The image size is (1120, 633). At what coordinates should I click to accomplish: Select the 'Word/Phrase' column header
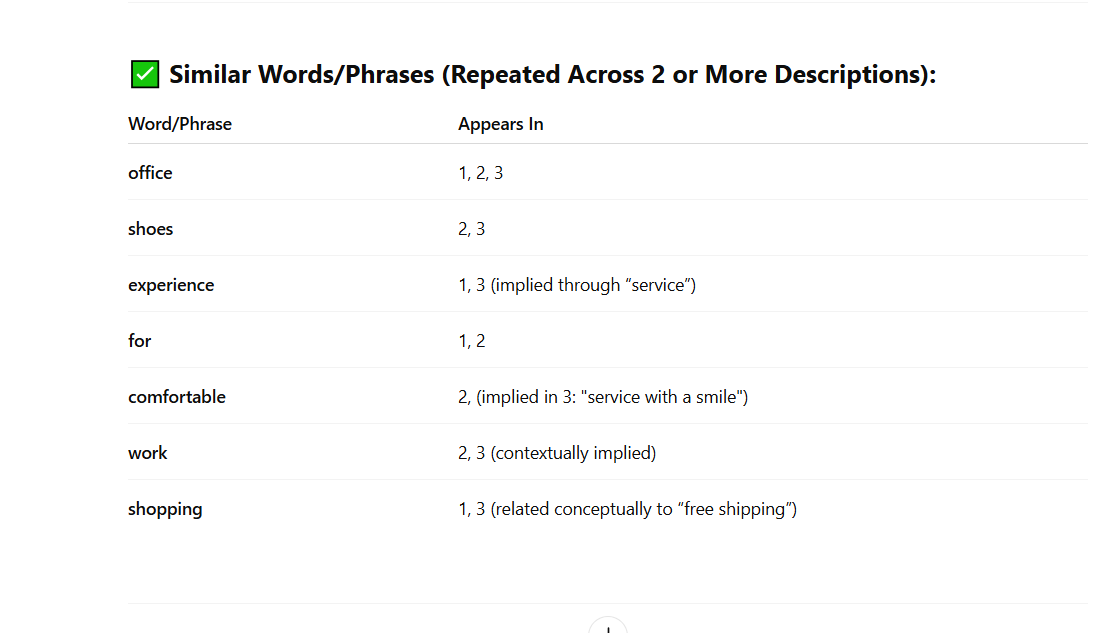(180, 124)
